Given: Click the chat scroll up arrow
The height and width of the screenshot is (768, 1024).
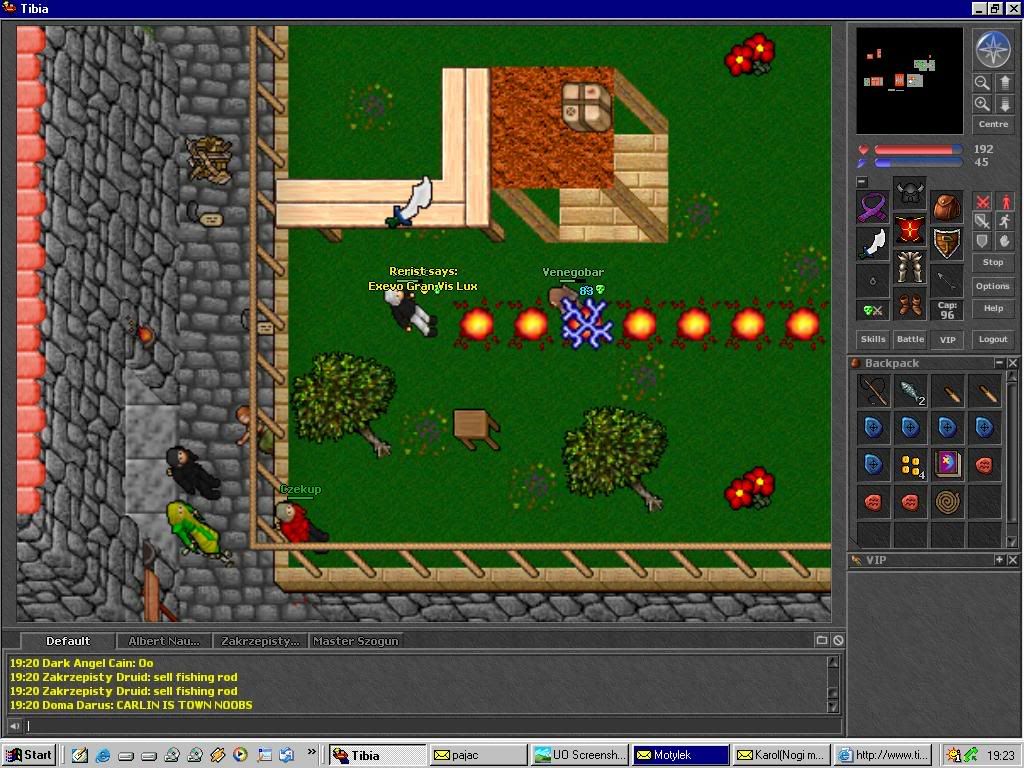Looking at the screenshot, I should click(833, 662).
